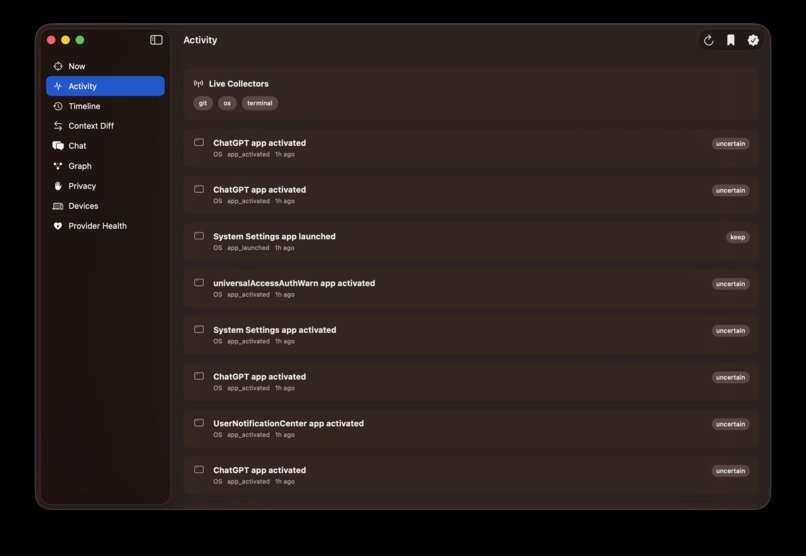806x556 pixels.
Task: Click window icon beside System Settings app launched
Action: coord(199,236)
